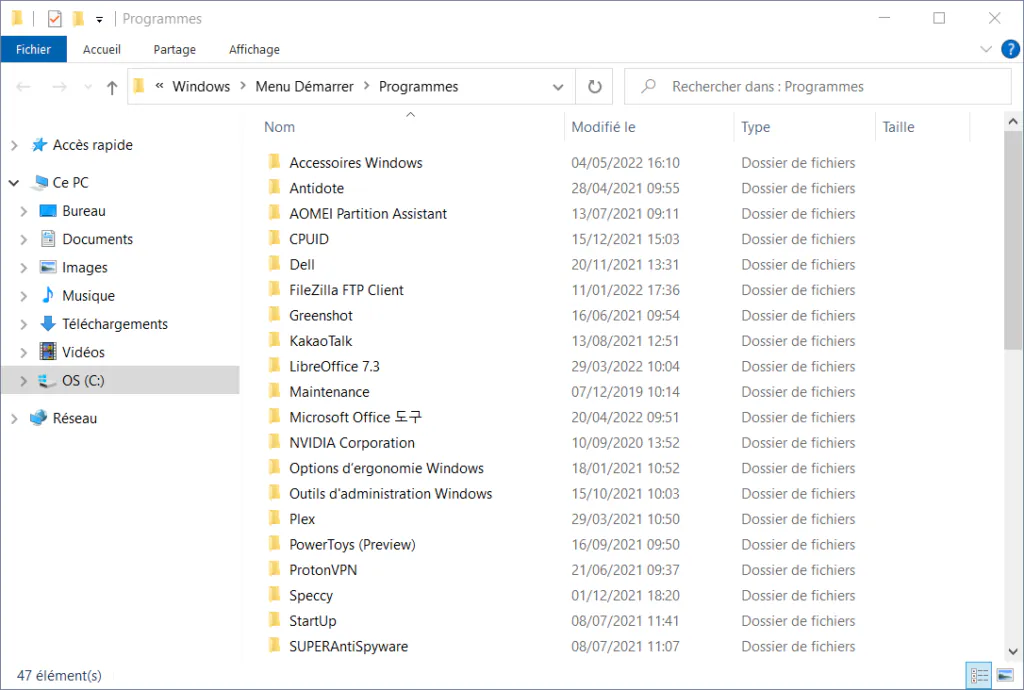Image resolution: width=1024 pixels, height=690 pixels.
Task: Switch to details view icon in status bar
Action: coord(979,675)
